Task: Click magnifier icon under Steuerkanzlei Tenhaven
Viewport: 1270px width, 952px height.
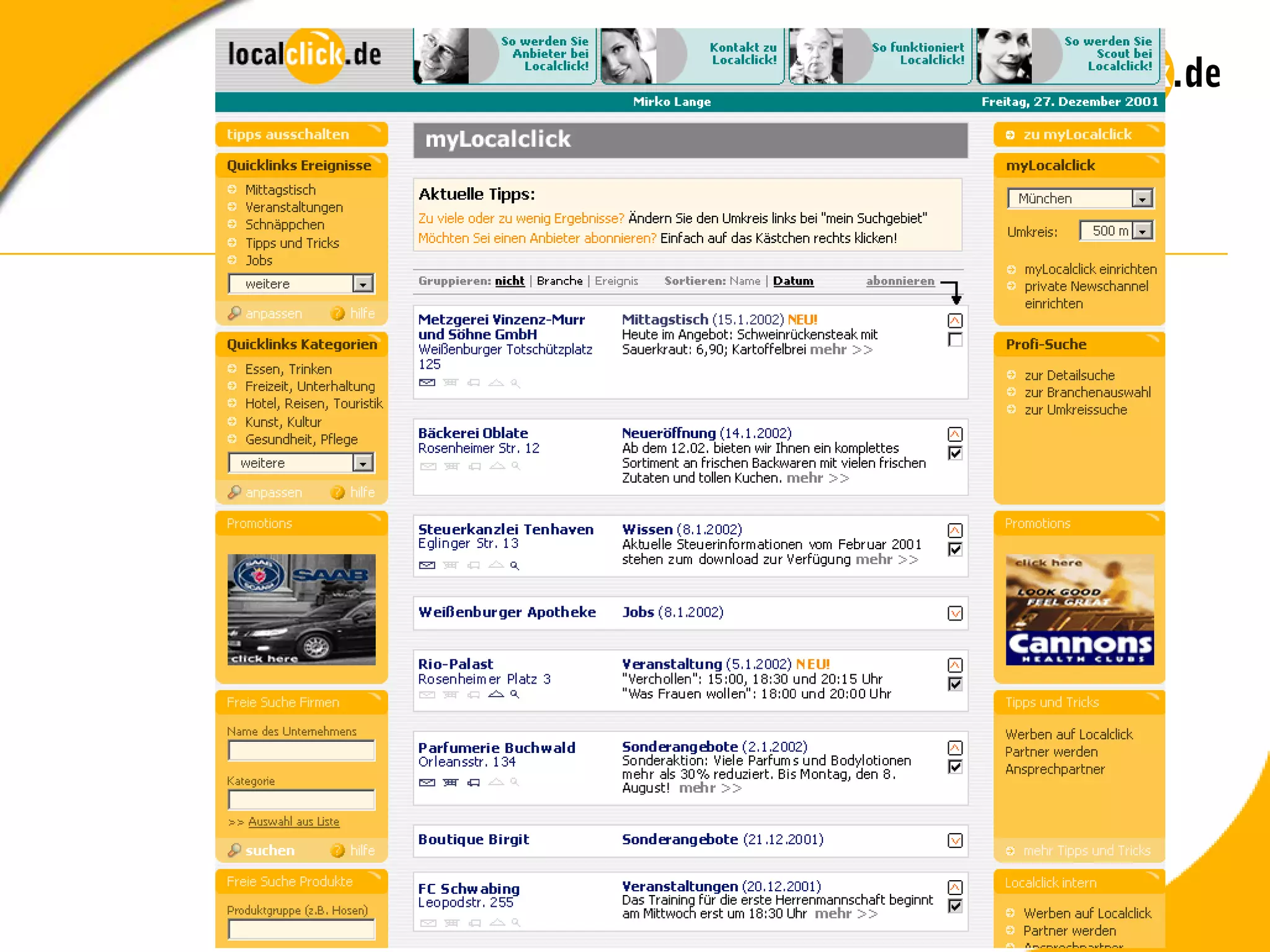Action: 514,565
